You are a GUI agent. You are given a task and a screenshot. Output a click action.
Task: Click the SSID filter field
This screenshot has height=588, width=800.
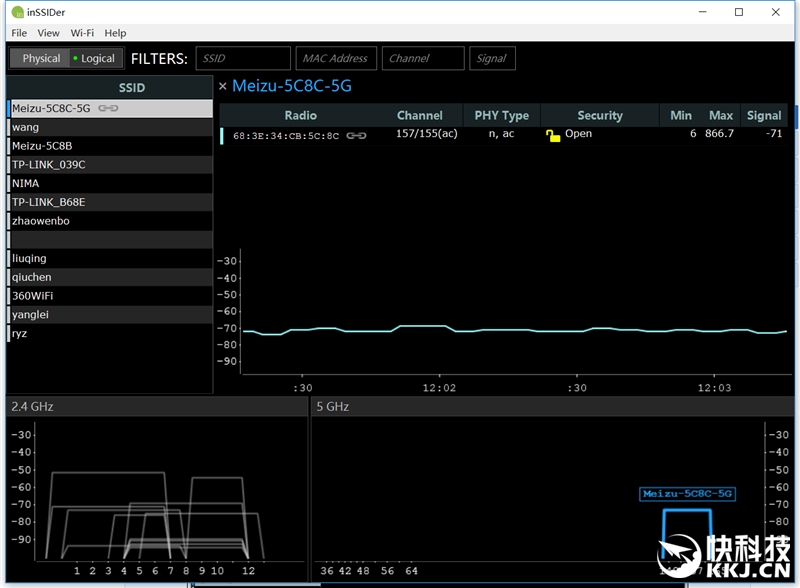[x=243, y=58]
